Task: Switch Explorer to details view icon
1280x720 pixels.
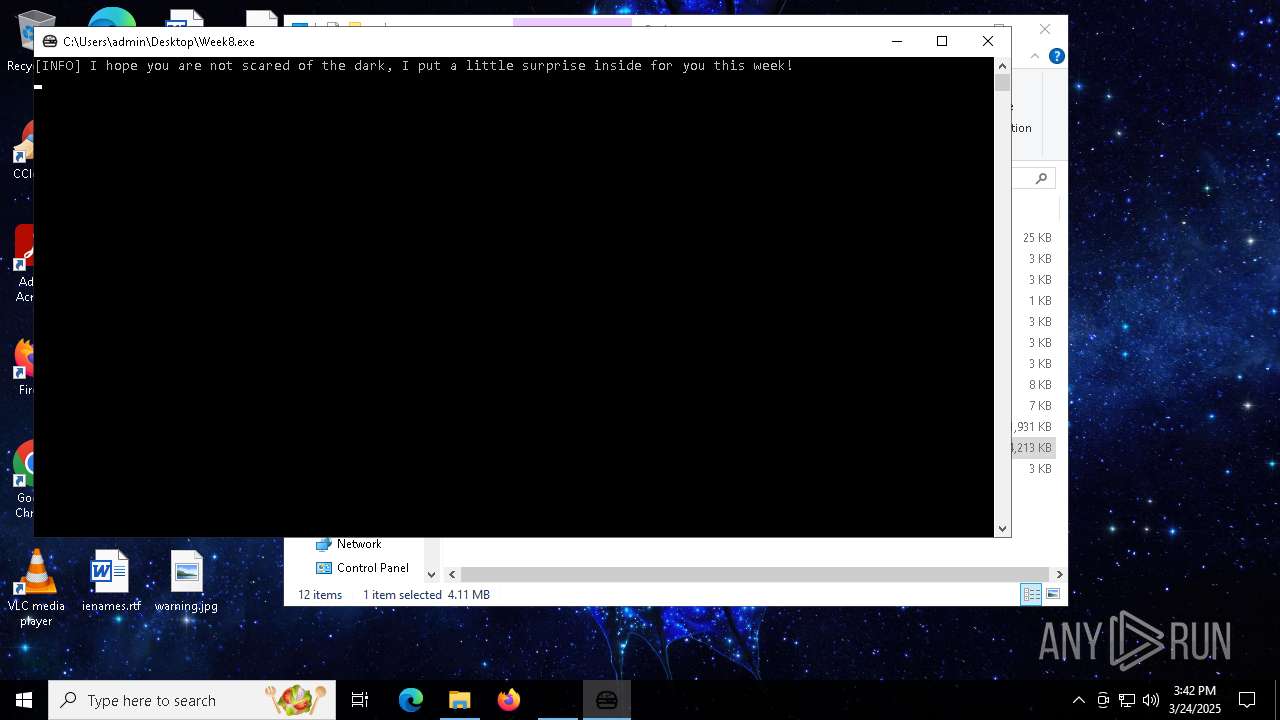Action: click(1030, 595)
